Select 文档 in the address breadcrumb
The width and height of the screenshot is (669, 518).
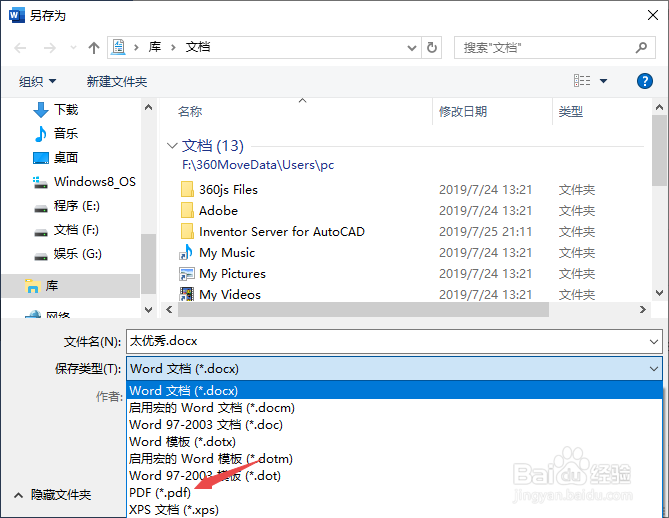click(198, 47)
